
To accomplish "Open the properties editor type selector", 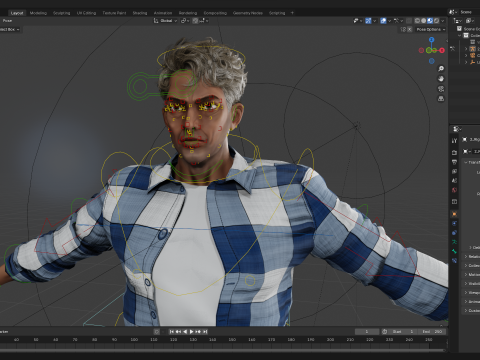I will 457,129.
